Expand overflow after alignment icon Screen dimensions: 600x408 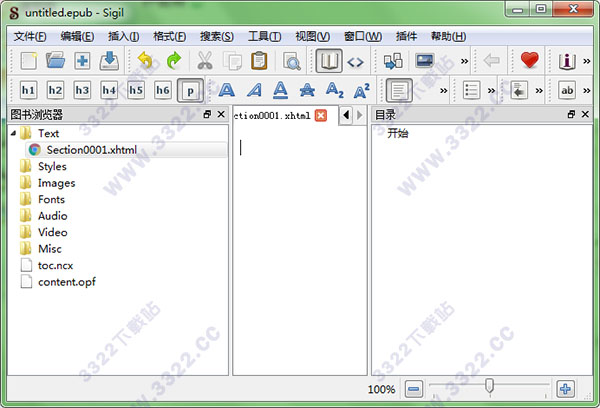coord(443,91)
